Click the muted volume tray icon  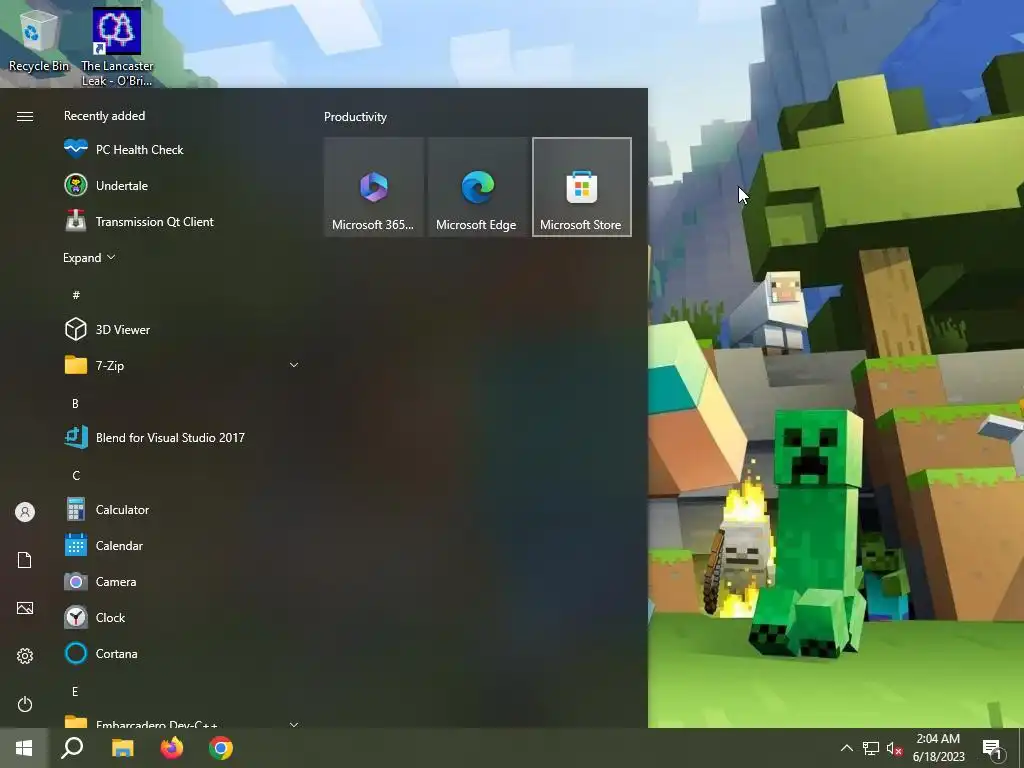894,748
